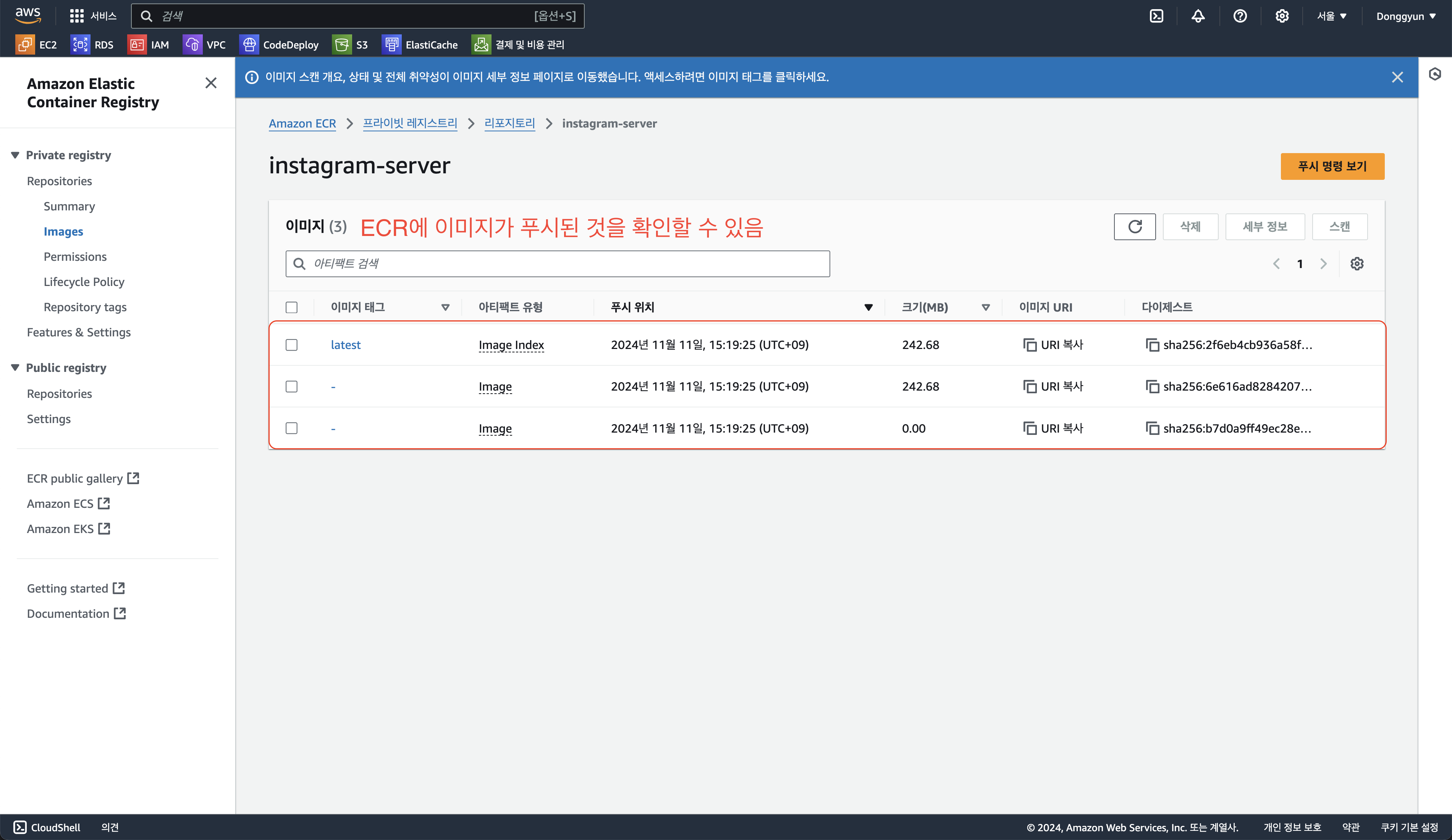The image size is (1452, 840).
Task: Select the 0.00 MB image row checkbox
Action: (x=291, y=428)
